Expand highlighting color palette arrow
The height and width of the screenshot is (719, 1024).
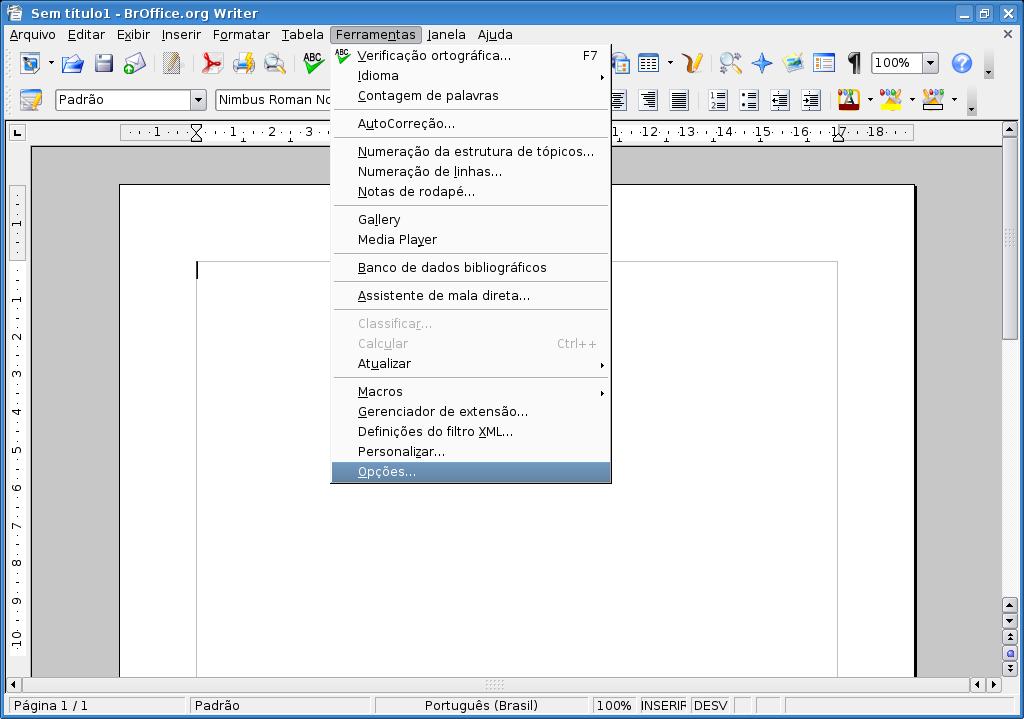[912, 100]
